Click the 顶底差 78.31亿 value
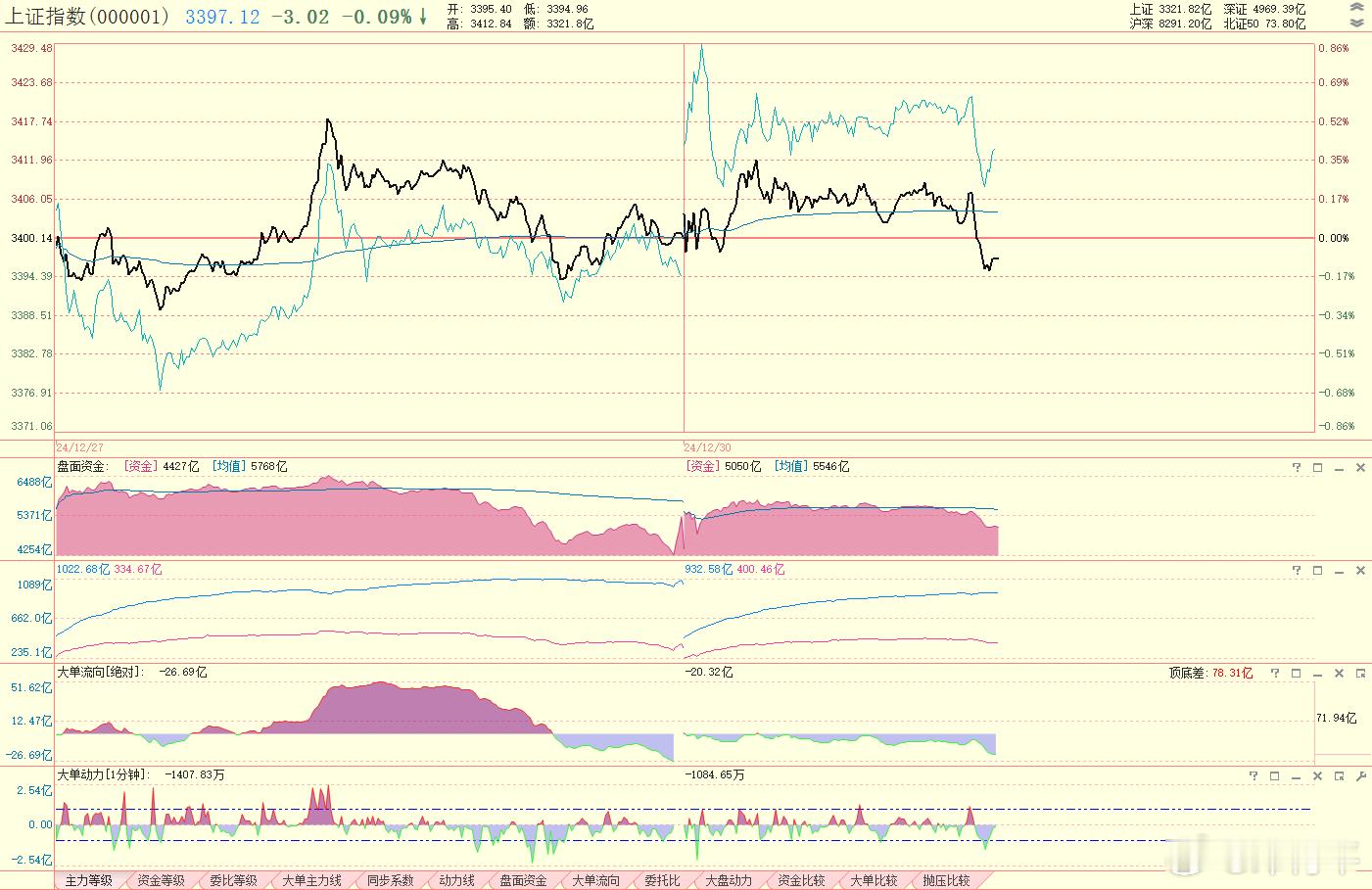Viewport: 1372px width, 890px height. click(1210, 674)
